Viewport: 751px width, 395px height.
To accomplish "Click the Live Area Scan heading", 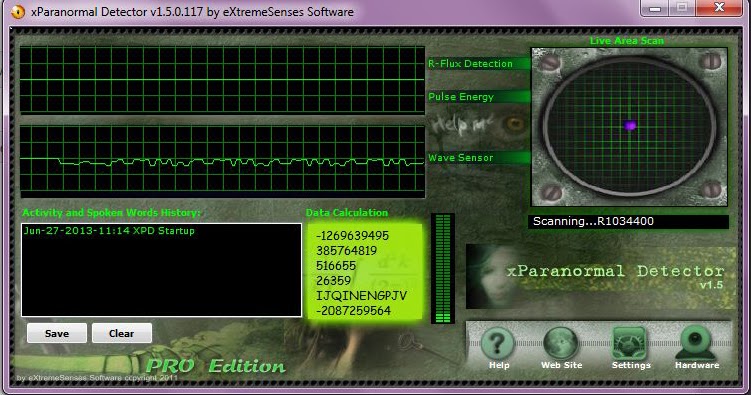I will (x=626, y=41).
